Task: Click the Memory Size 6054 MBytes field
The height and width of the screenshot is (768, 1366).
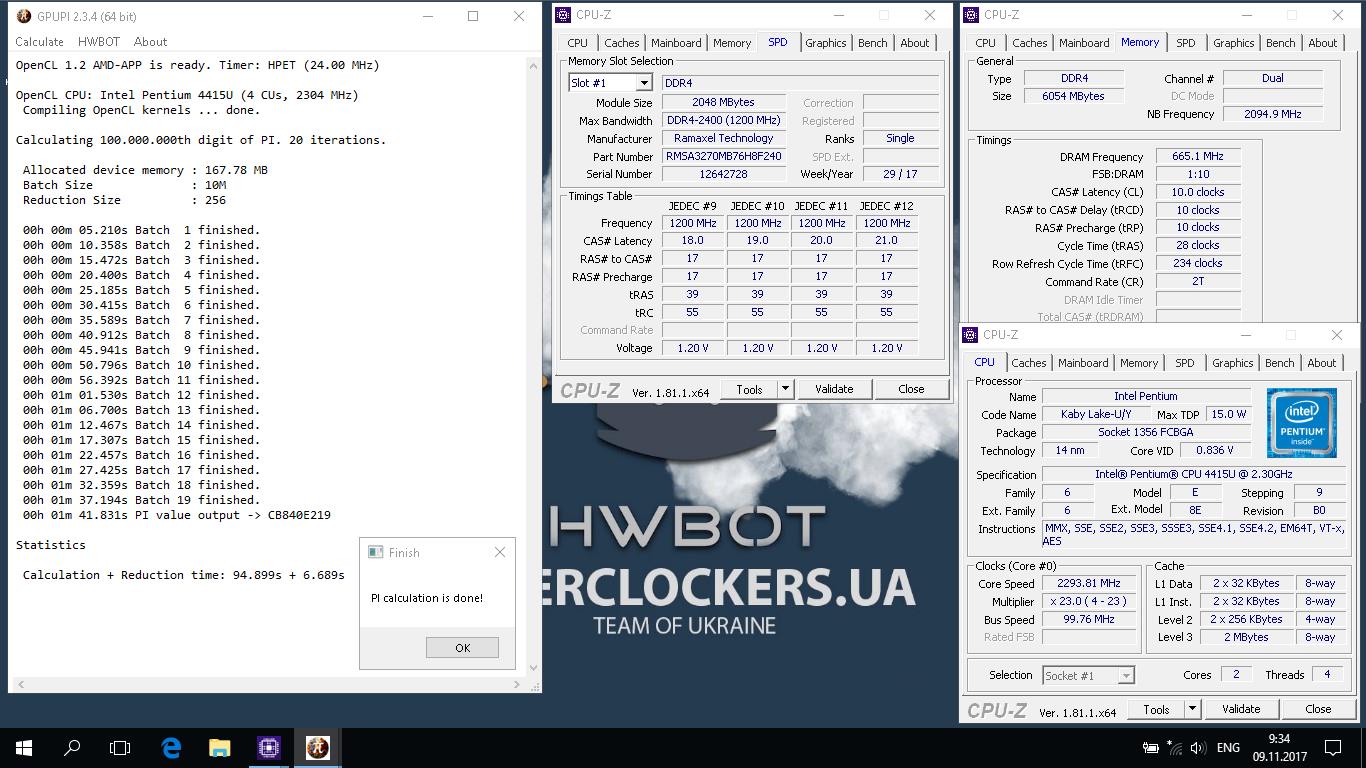Action: point(1073,96)
